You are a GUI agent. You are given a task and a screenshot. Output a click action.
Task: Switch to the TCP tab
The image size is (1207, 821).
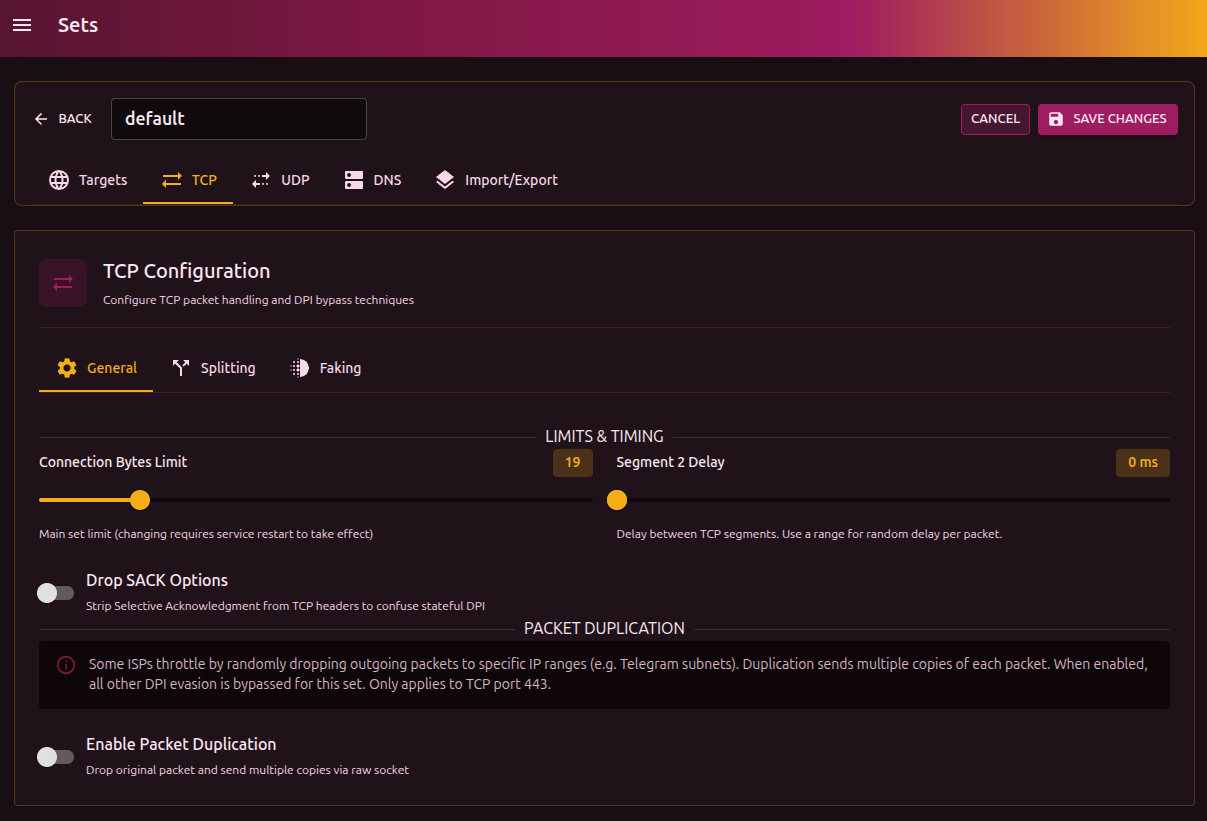[188, 180]
